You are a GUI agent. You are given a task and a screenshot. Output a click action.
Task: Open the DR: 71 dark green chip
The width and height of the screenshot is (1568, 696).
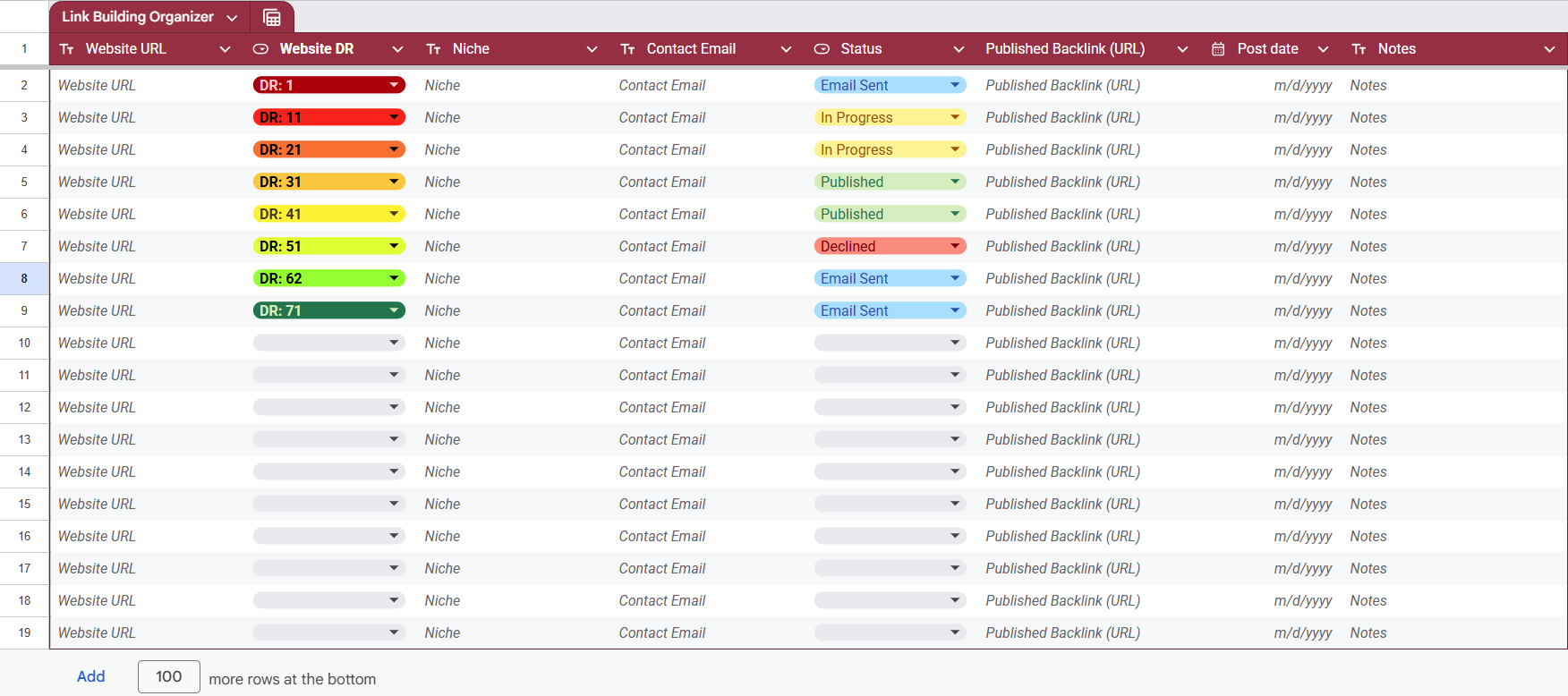[x=394, y=310]
